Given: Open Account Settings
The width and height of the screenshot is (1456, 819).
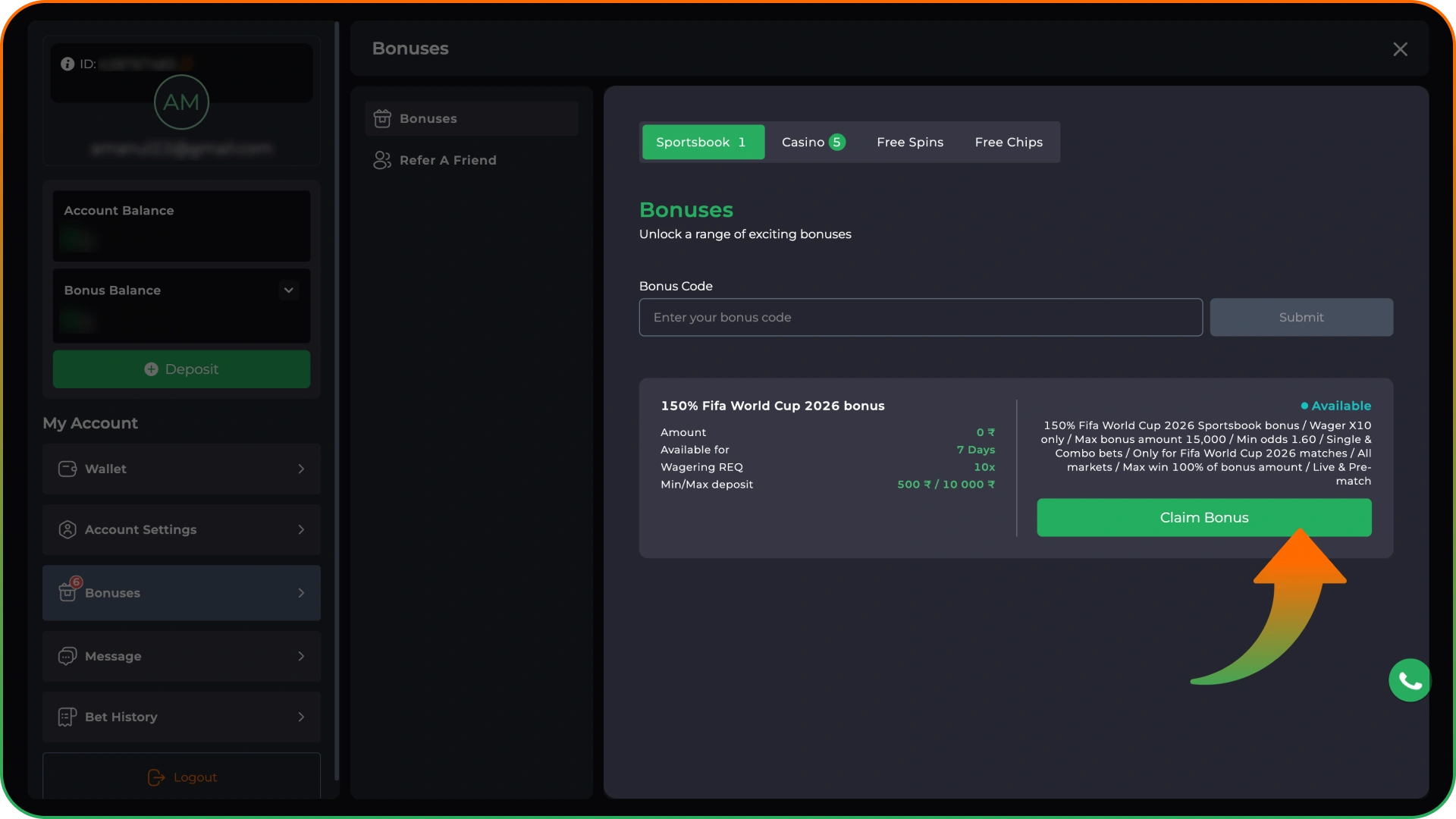Looking at the screenshot, I should pos(181,530).
